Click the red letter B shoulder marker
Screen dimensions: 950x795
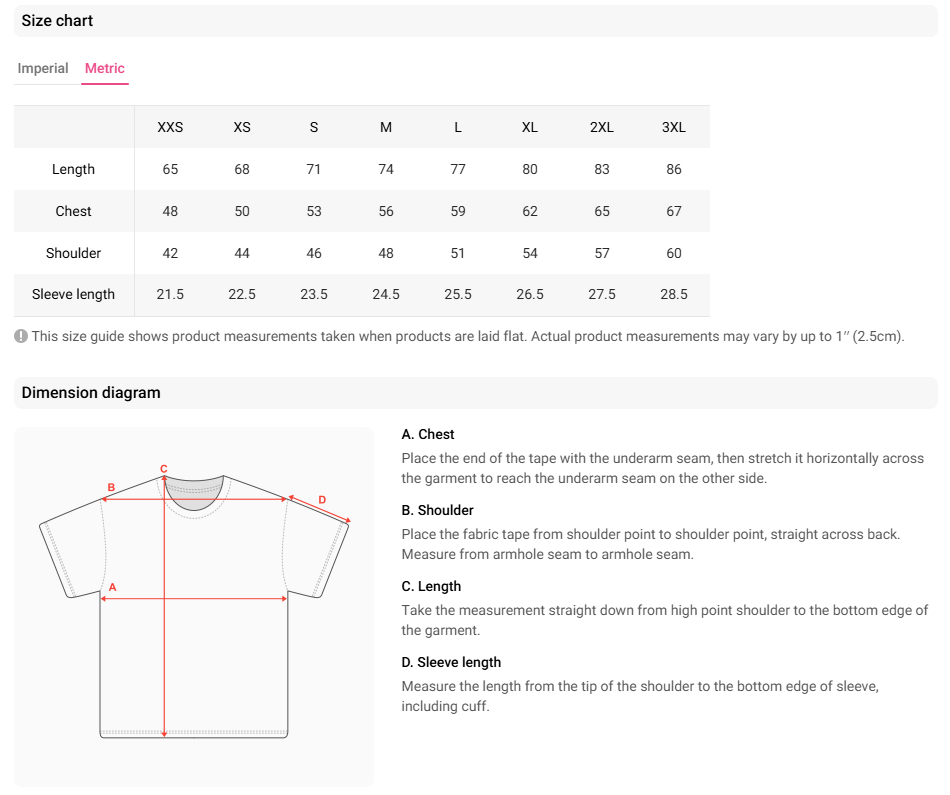tap(111, 487)
